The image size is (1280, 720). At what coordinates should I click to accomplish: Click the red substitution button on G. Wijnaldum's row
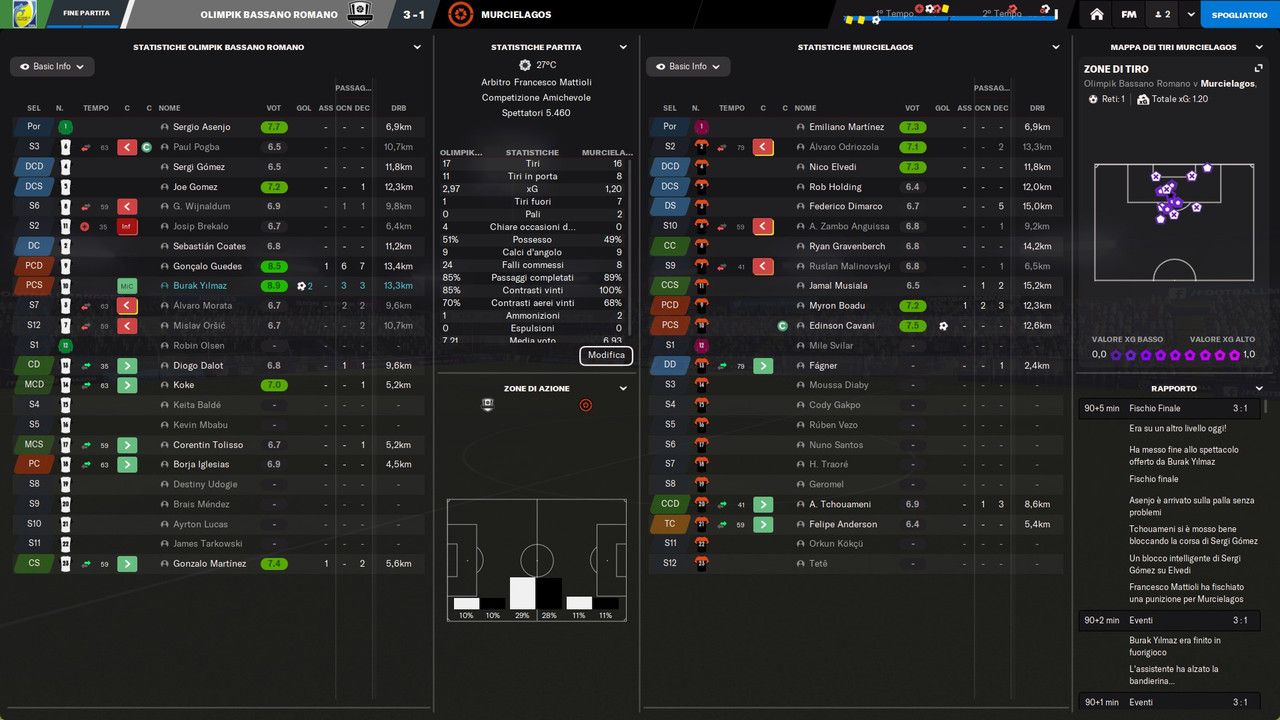(x=126, y=207)
